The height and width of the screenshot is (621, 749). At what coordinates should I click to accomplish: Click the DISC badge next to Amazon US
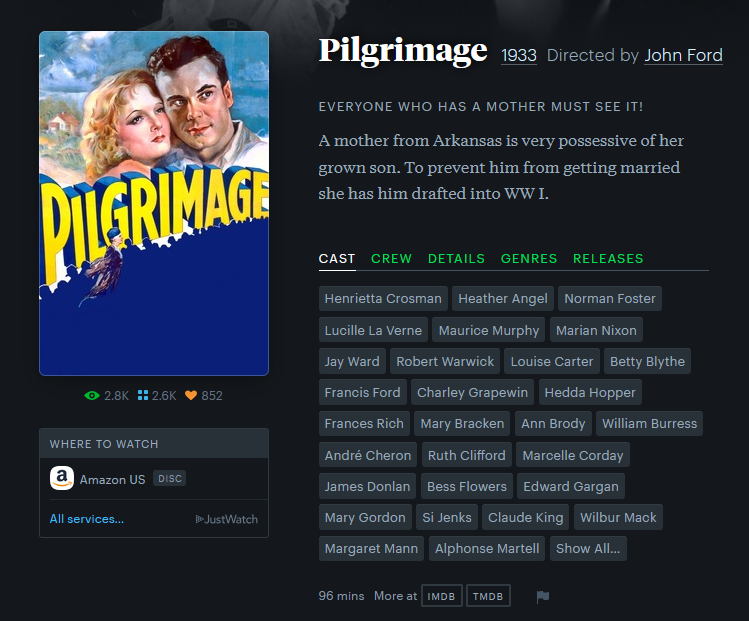(170, 479)
